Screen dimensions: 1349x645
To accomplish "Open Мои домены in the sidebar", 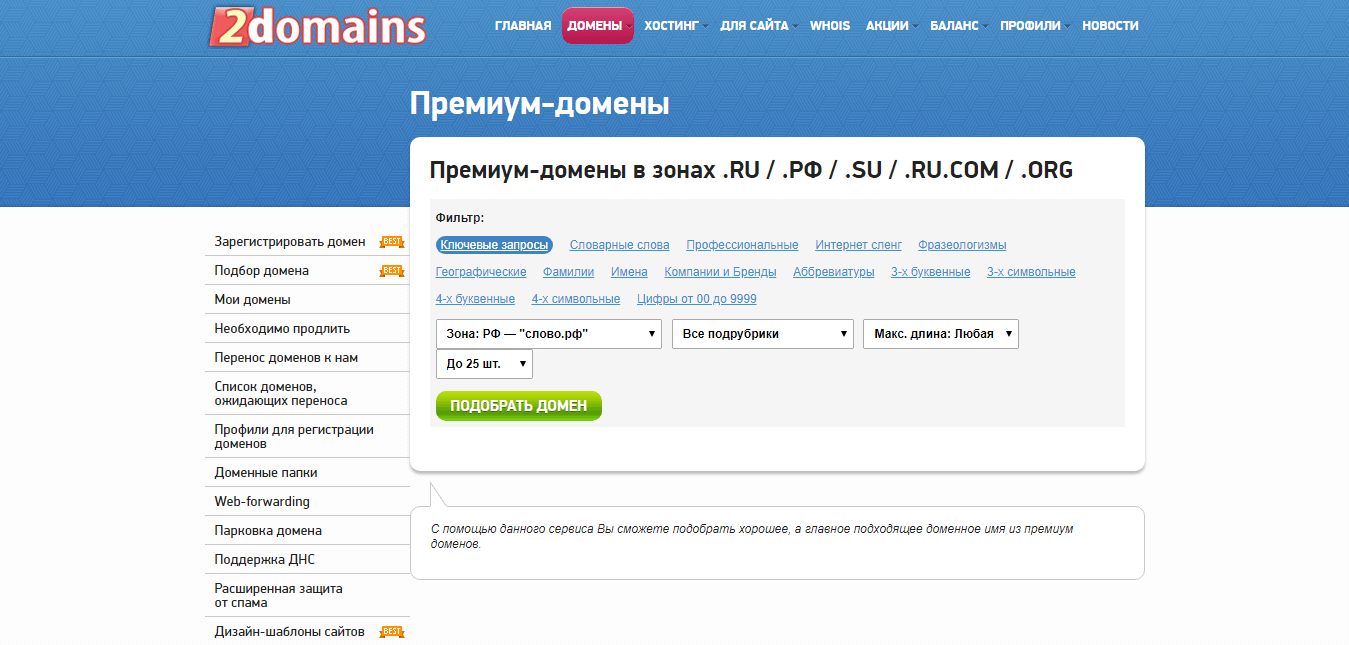I will point(253,300).
